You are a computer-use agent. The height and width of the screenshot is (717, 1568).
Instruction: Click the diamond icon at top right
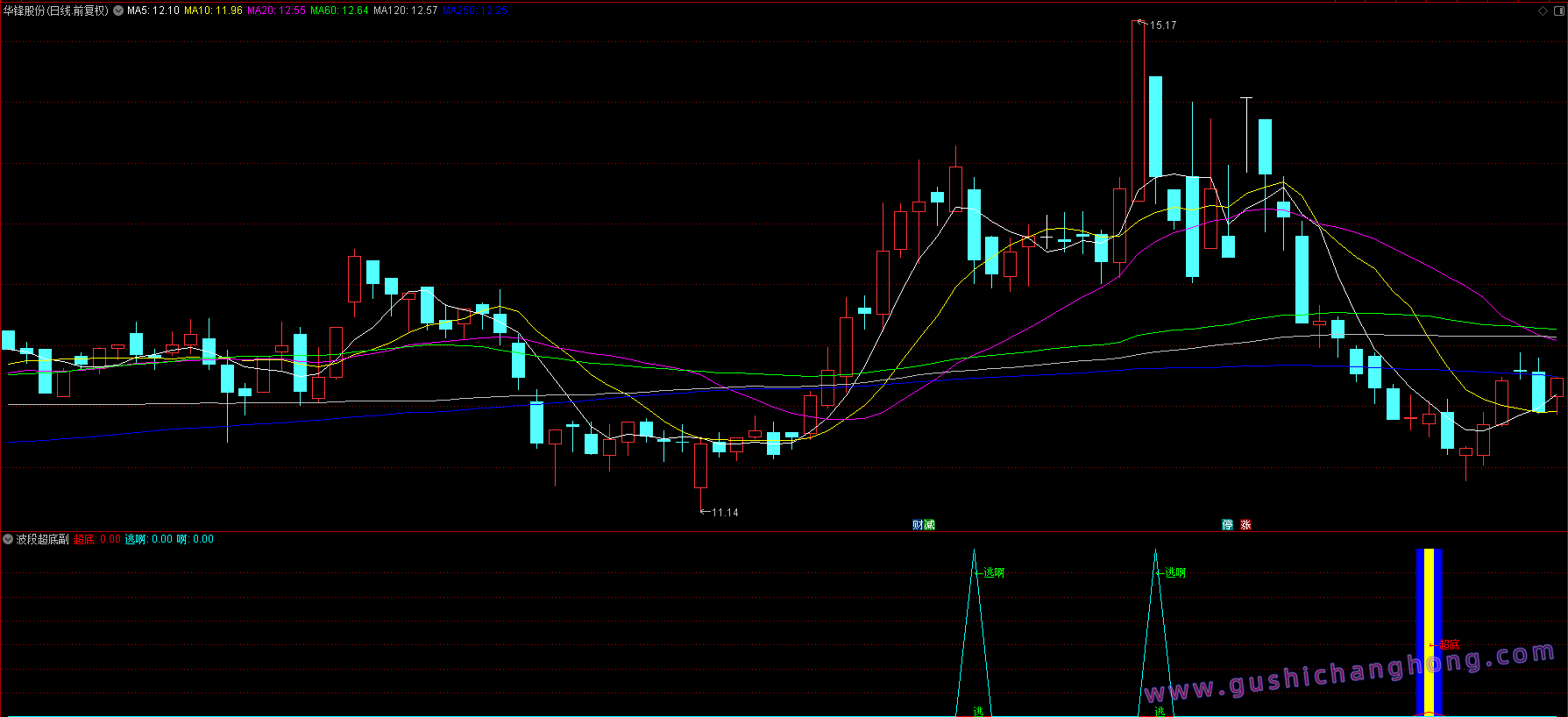click(1543, 11)
